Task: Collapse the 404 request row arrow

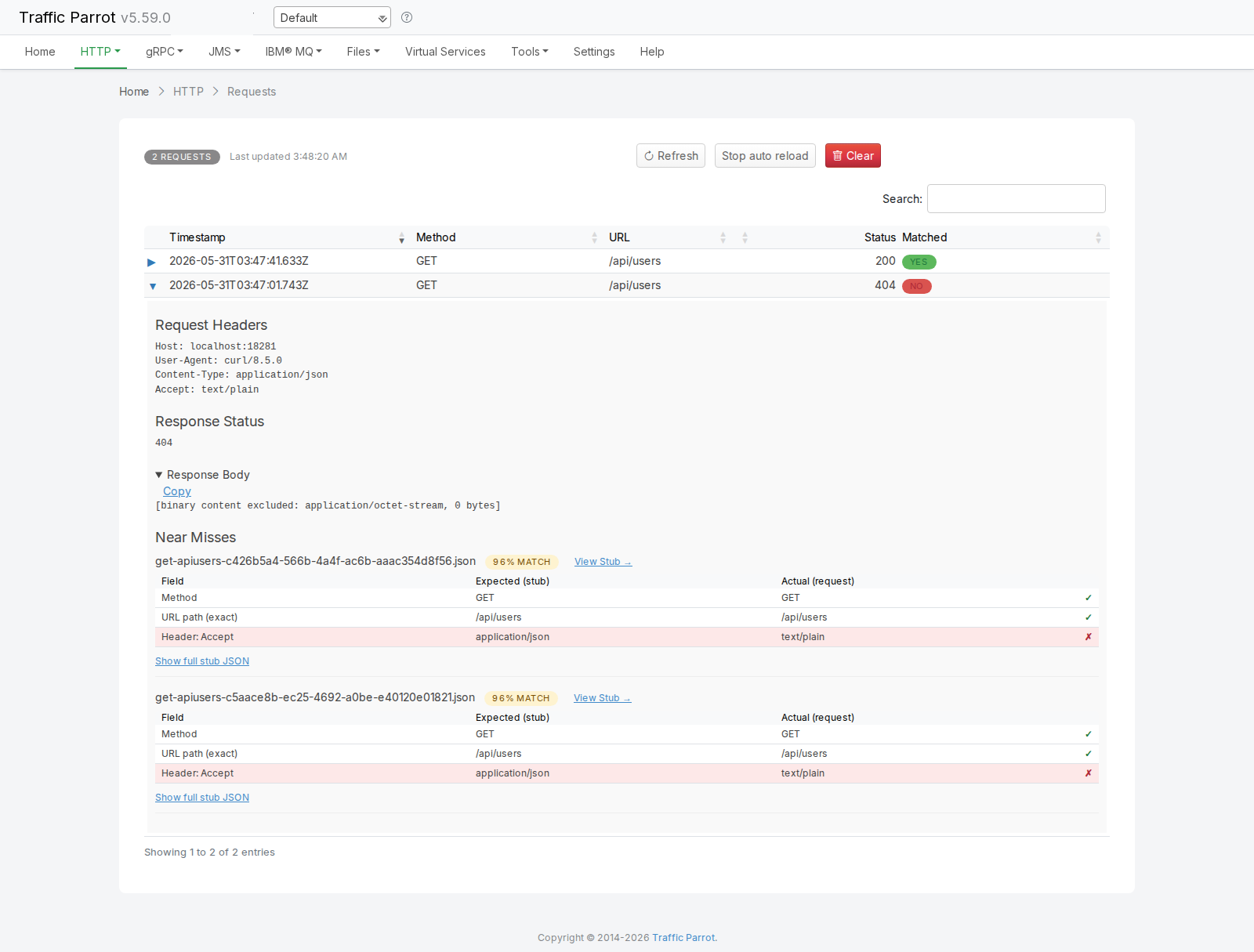Action: tap(152, 286)
